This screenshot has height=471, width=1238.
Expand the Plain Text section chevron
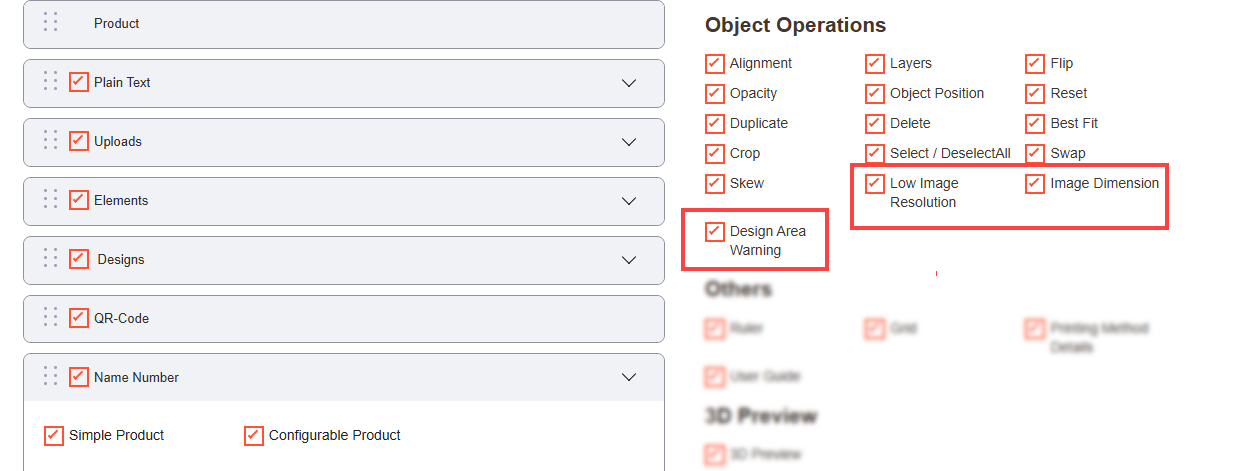click(x=629, y=83)
